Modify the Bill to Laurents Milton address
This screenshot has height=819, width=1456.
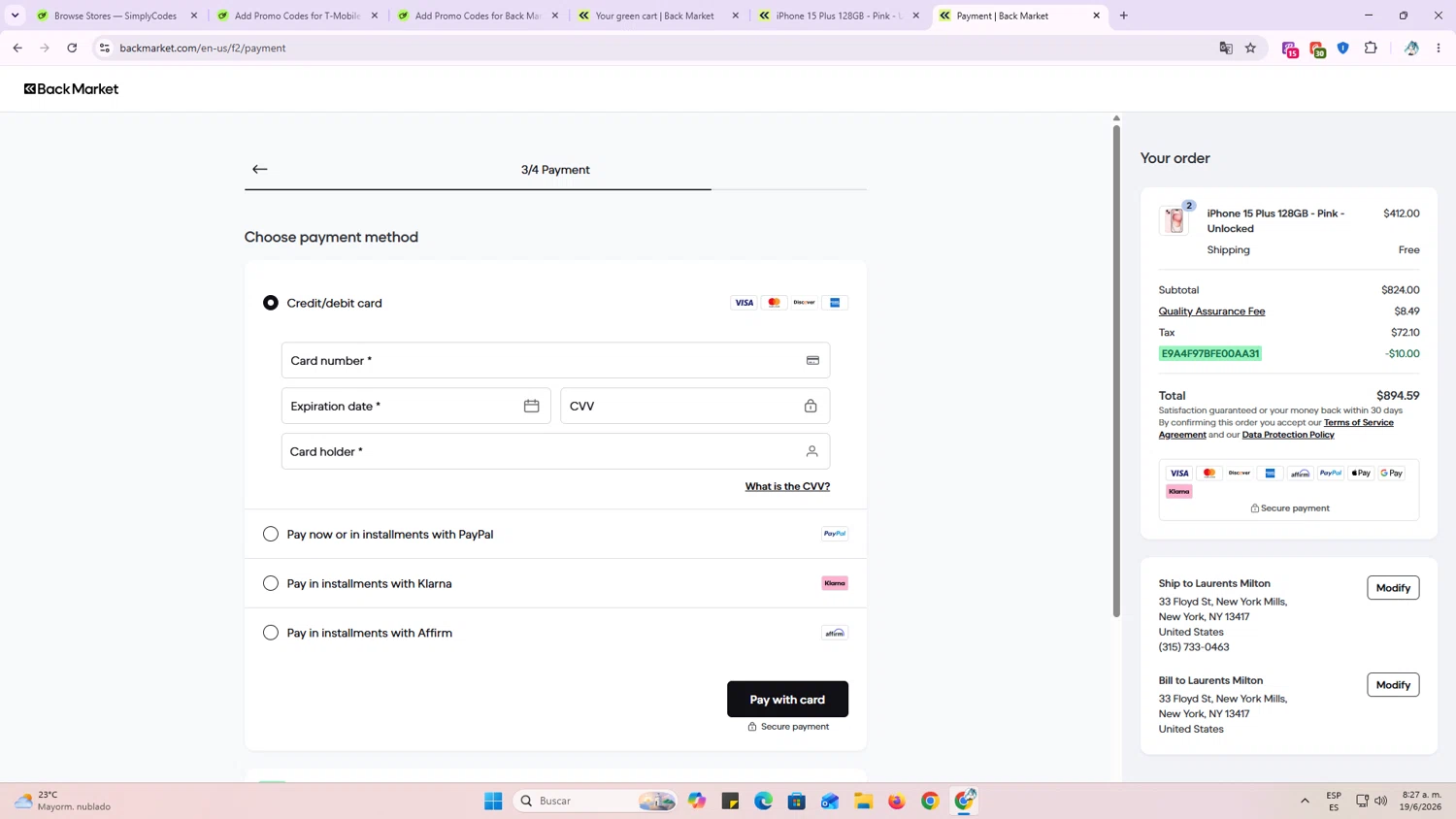tap(1393, 685)
